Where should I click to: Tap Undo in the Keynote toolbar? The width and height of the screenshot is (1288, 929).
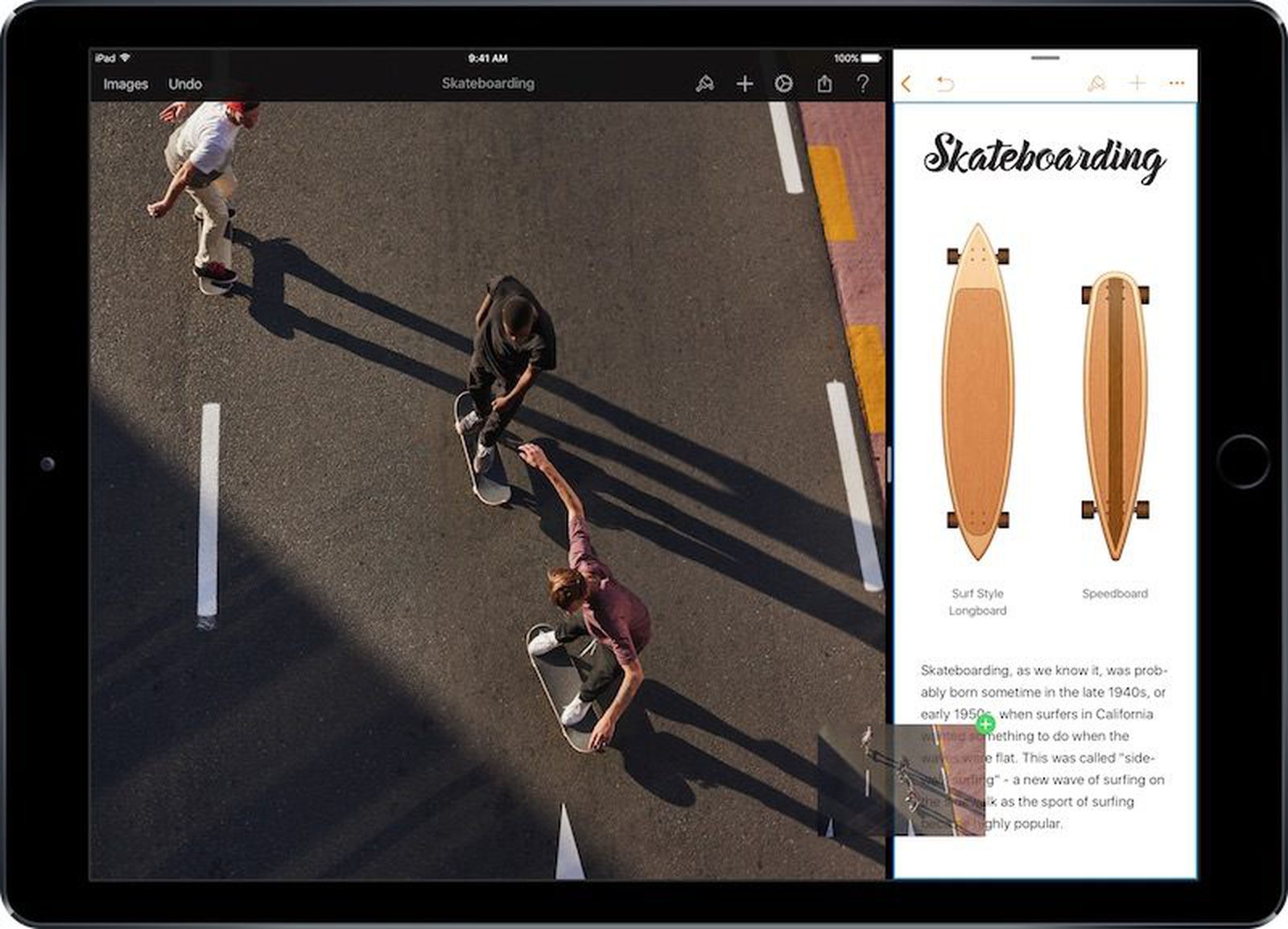click(185, 83)
